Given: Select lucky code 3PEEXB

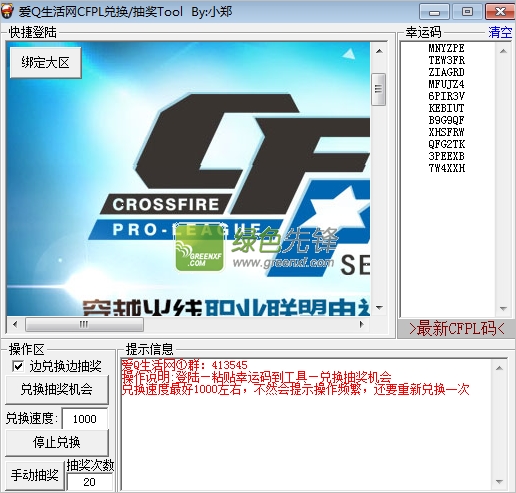Looking at the screenshot, I should pos(446,156).
